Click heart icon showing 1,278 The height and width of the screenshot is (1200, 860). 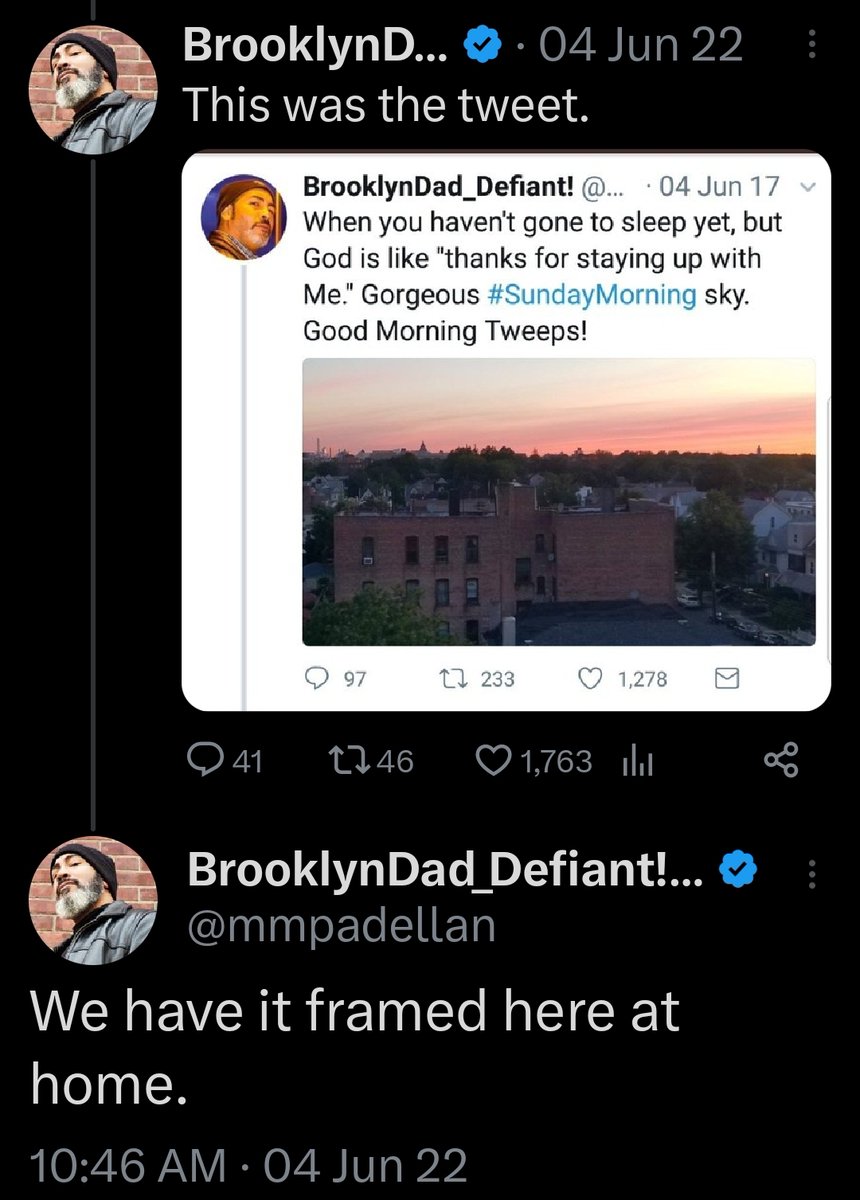(592, 679)
